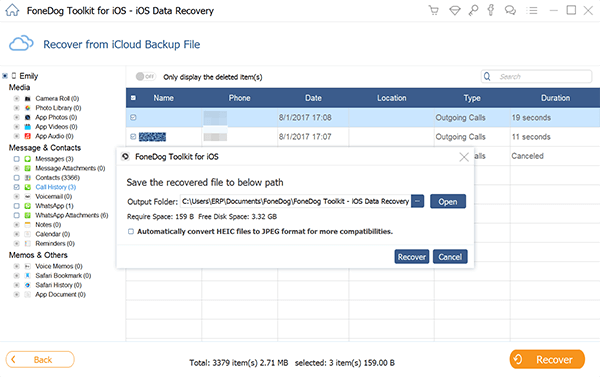Screen dimensions: 600x377
Task: Sort by the Date column header
Action: (313, 98)
